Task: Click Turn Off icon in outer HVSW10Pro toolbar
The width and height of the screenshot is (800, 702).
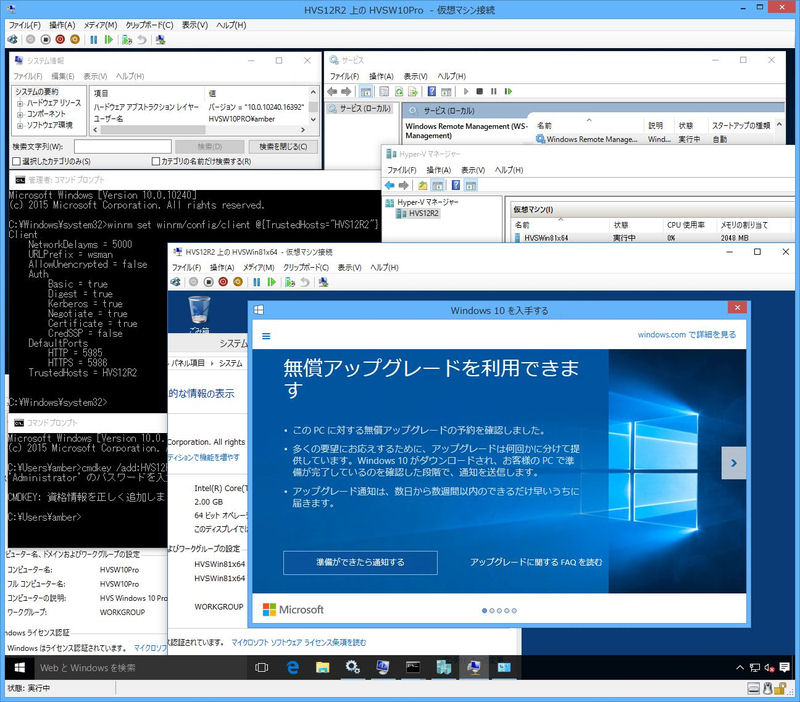Action: pyautogui.click(x=45, y=40)
